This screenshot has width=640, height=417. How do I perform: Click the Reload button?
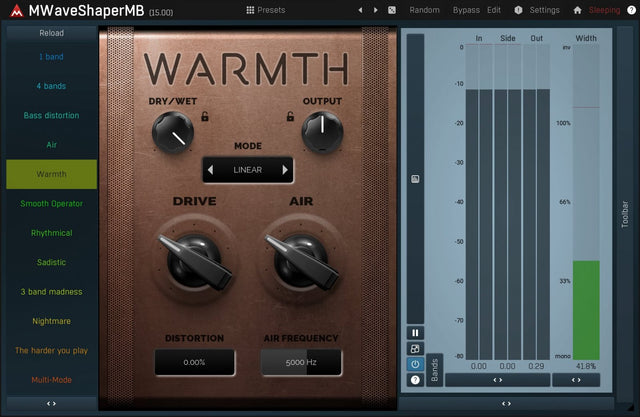(x=51, y=33)
